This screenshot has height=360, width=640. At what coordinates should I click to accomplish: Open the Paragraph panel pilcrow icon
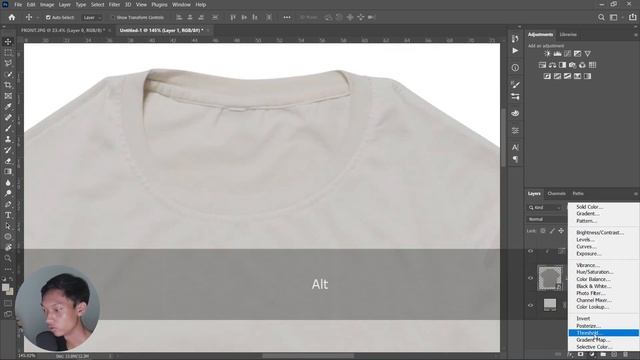(515, 159)
